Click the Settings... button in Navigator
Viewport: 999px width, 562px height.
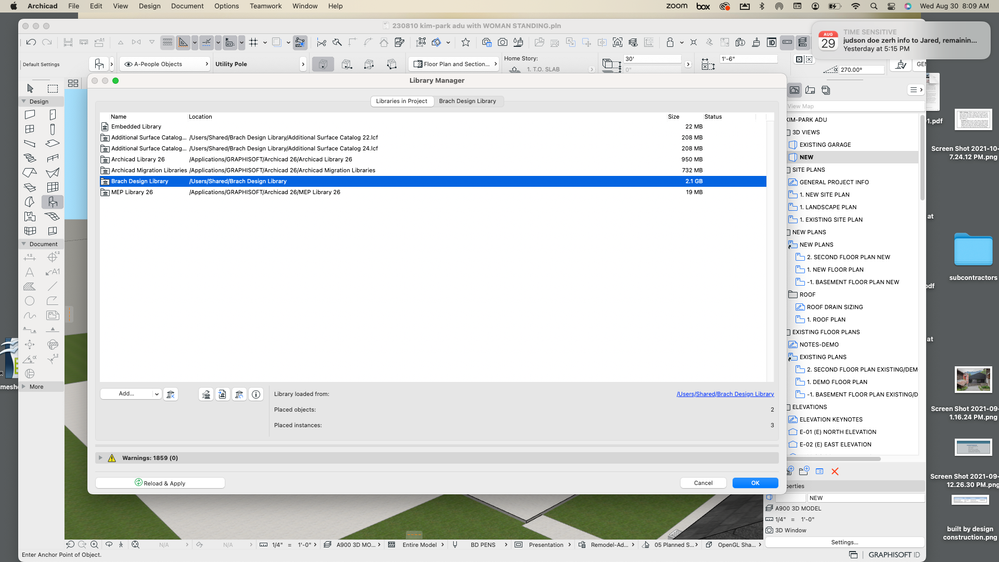click(x=844, y=542)
